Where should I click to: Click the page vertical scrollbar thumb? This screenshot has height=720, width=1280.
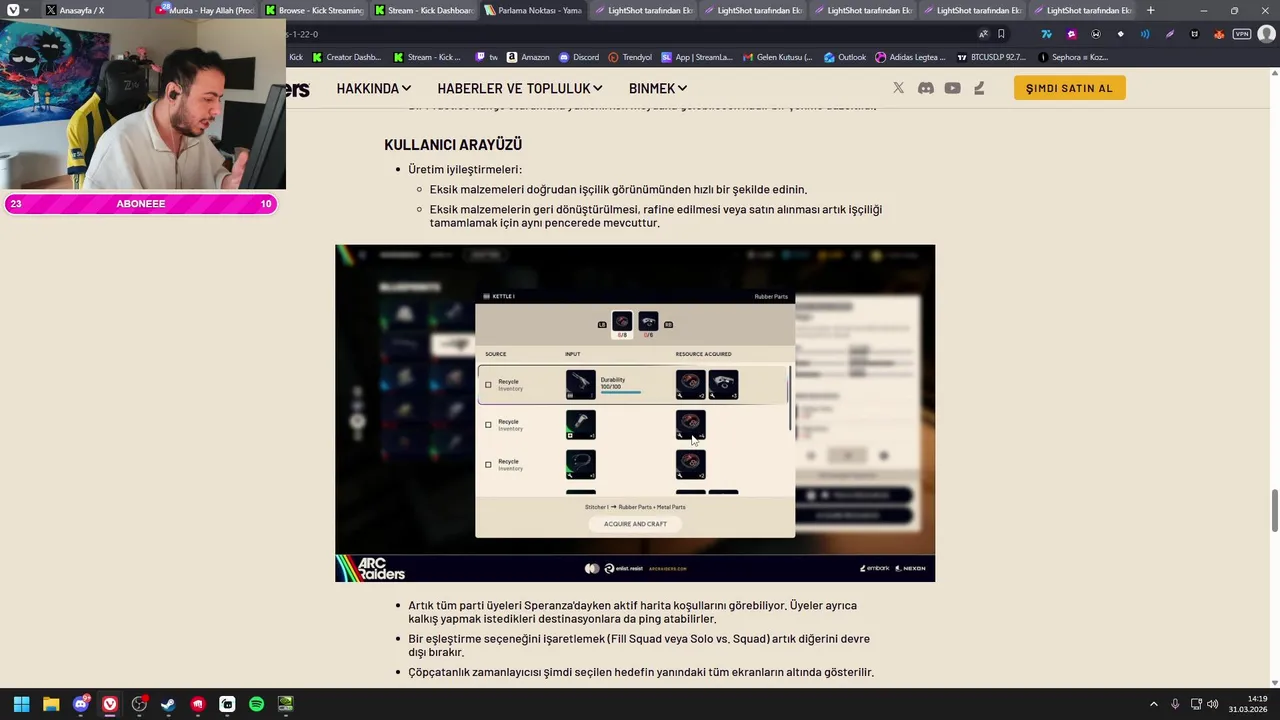[1274, 511]
